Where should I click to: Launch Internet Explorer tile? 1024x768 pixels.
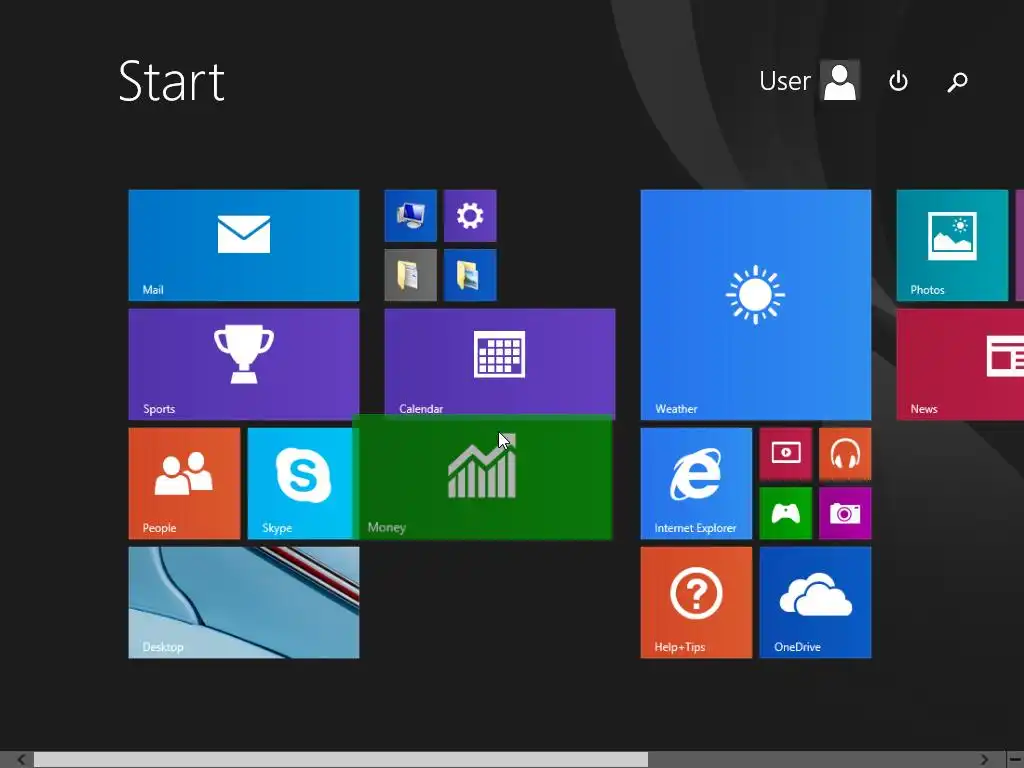[696, 483]
